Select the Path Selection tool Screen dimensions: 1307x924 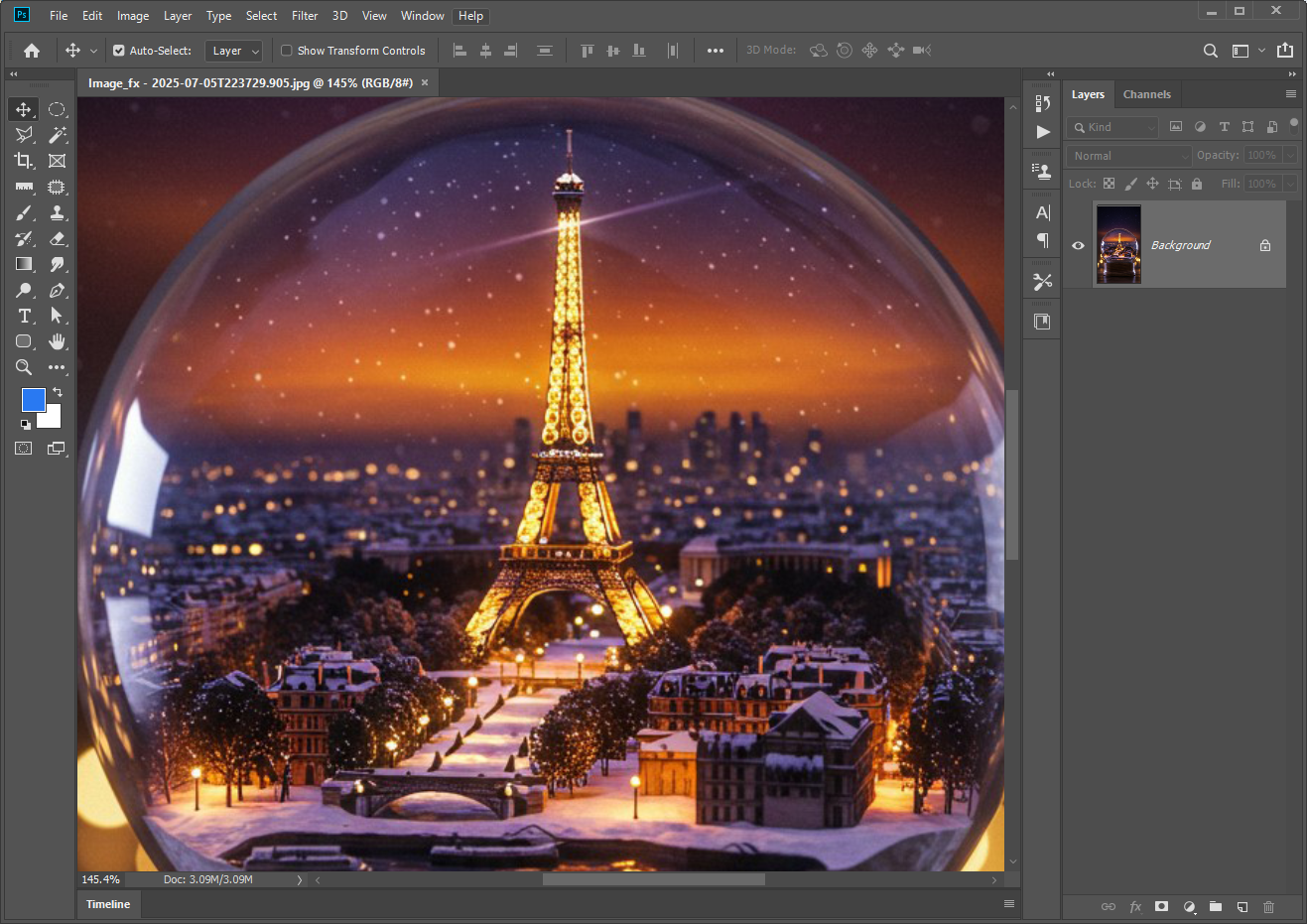point(58,316)
